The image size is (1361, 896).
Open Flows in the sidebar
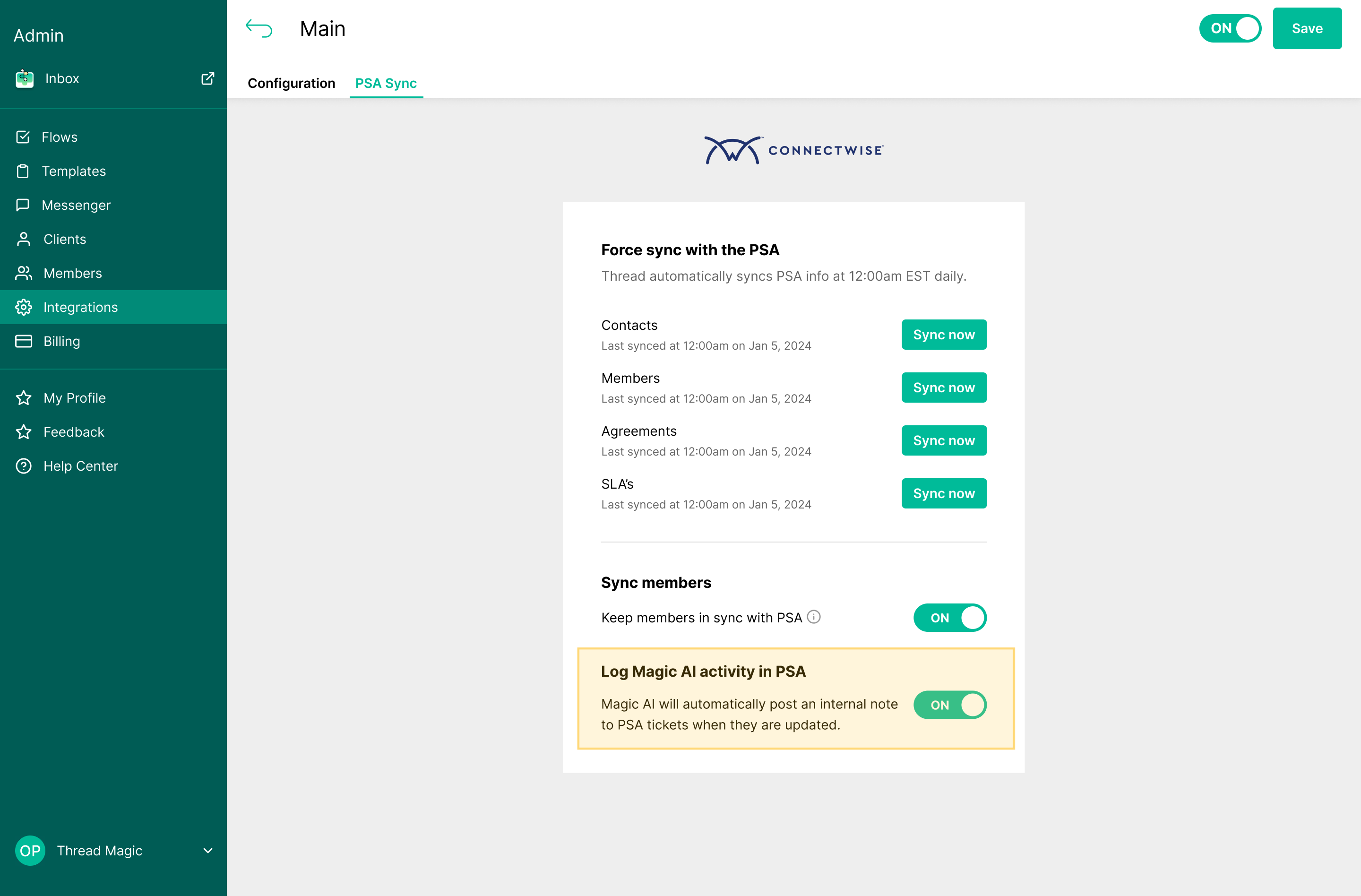click(x=113, y=137)
